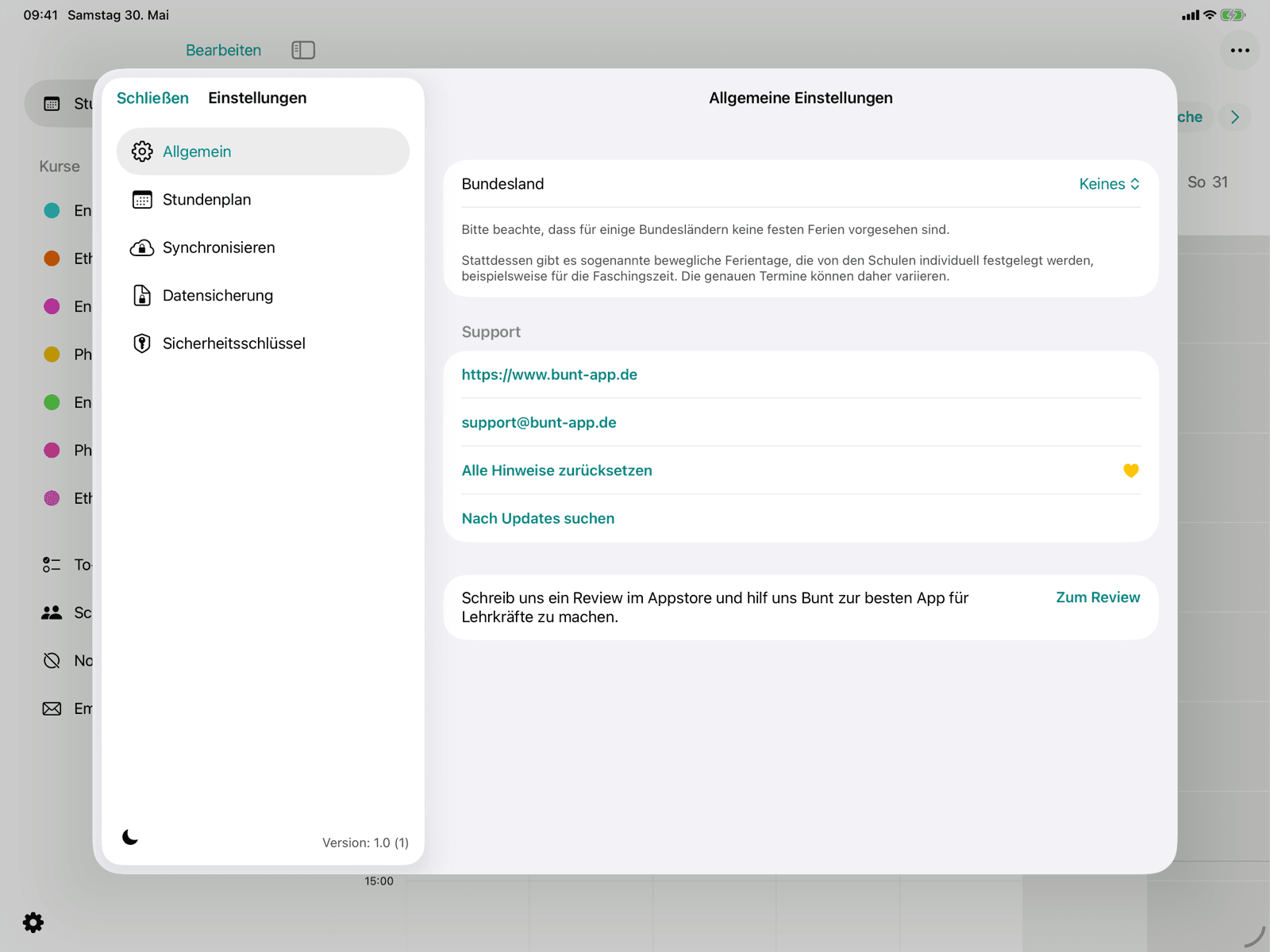Click the Kurse heading in the sidebar
This screenshot has height=952, width=1270.
[x=60, y=167]
